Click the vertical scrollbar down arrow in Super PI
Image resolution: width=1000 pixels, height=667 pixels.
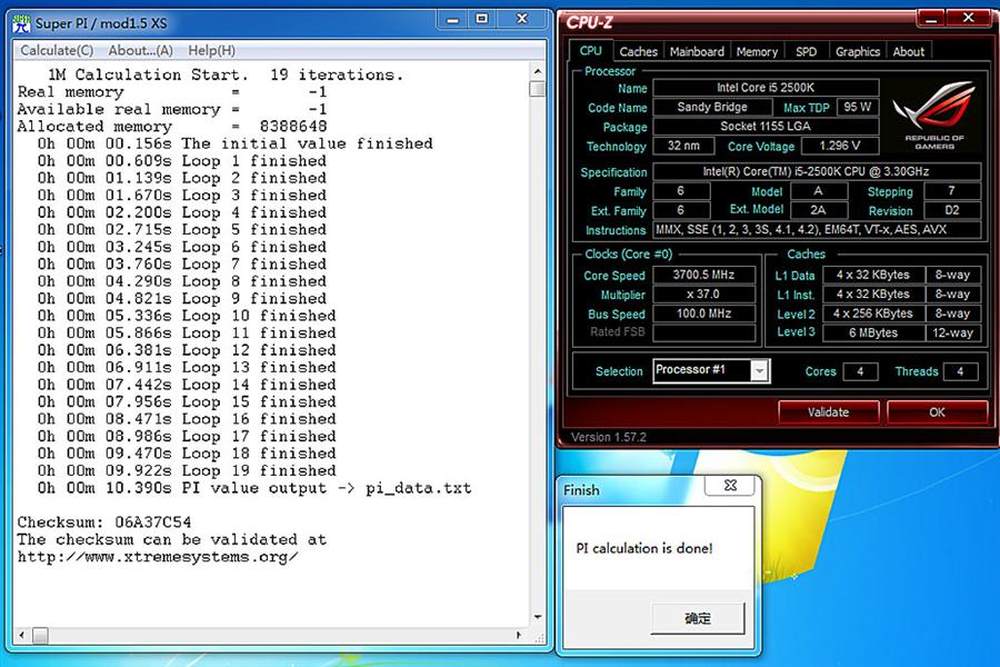click(538, 617)
